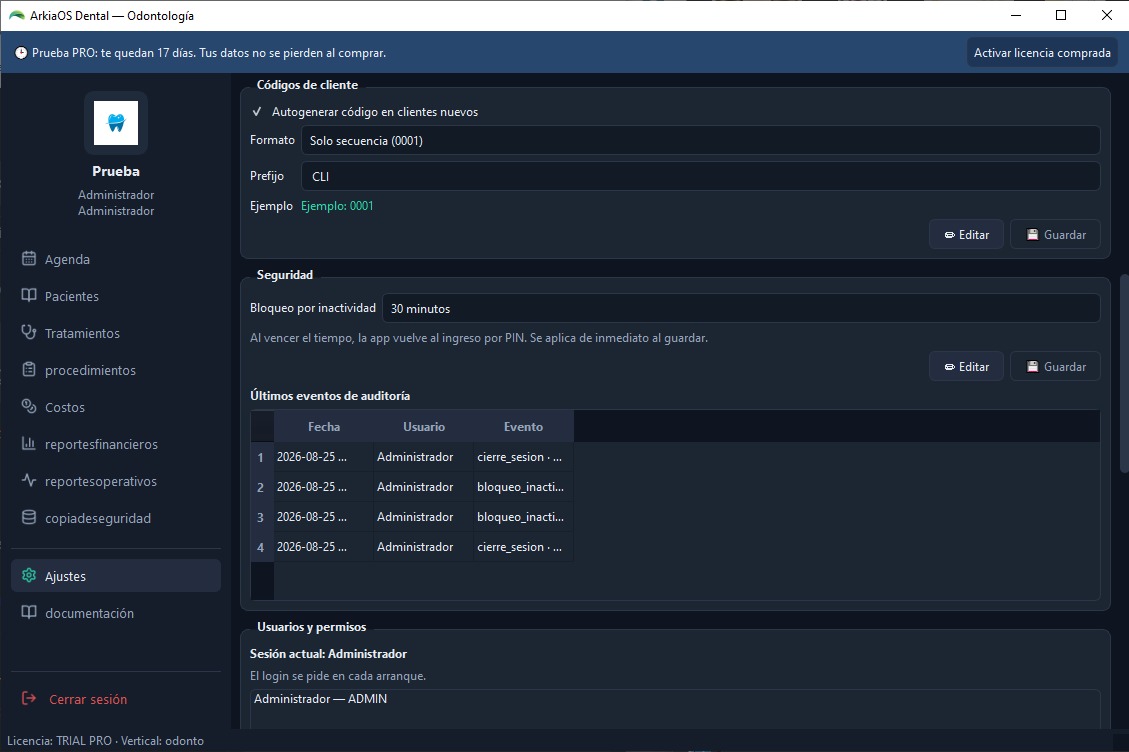Click the copiadeseguridad database icon
This screenshot has height=752, width=1129.
tap(29, 517)
